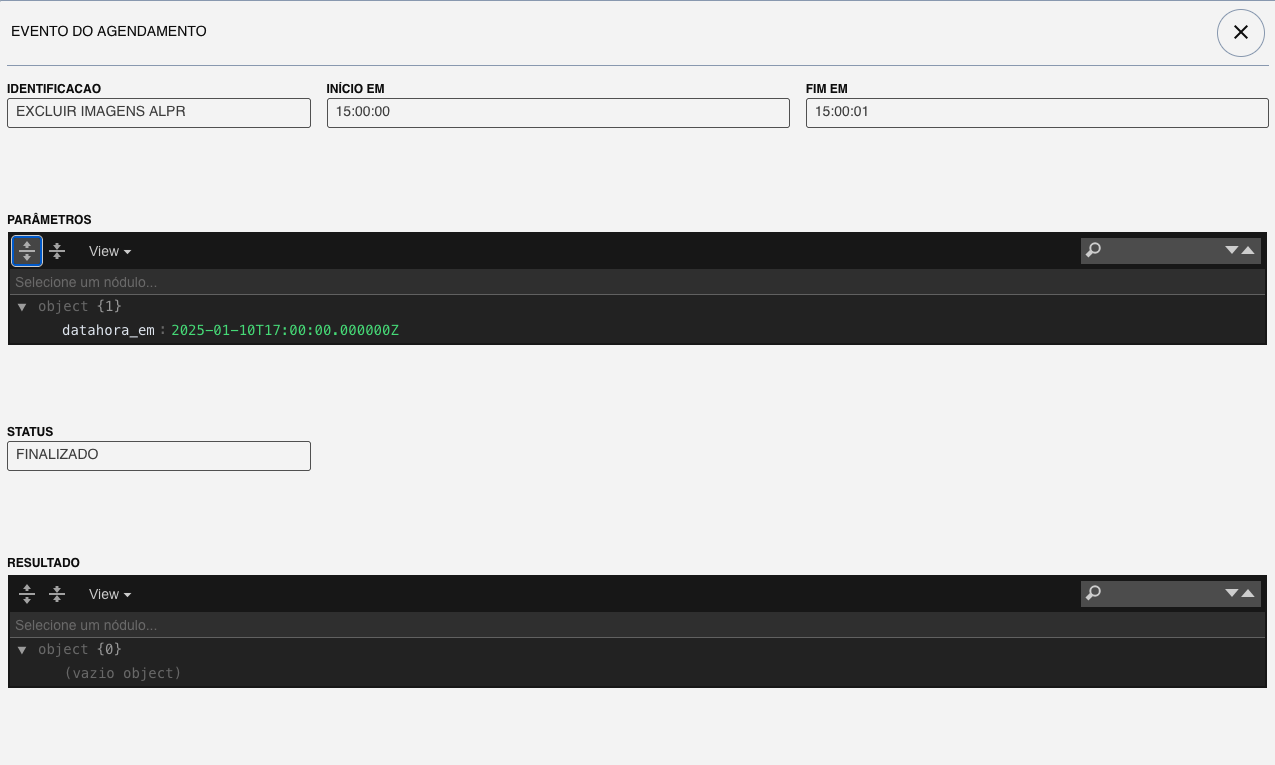
Task: Click next-result down arrow in Parâmetros search
Action: click(x=1232, y=251)
